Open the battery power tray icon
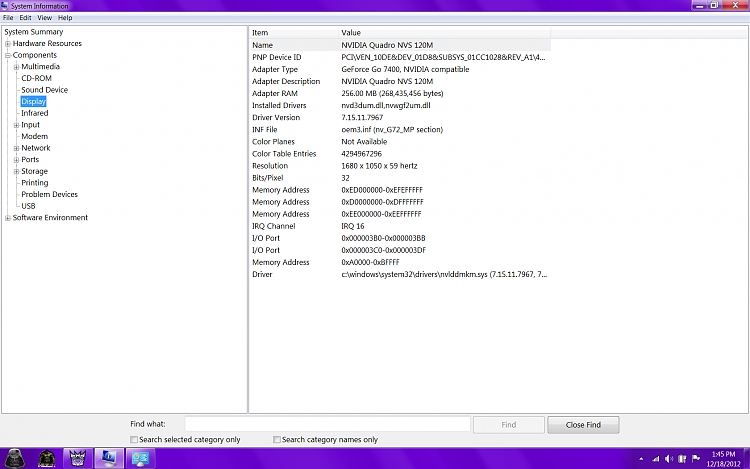Viewport: 750px width, 469px height. pos(682,459)
